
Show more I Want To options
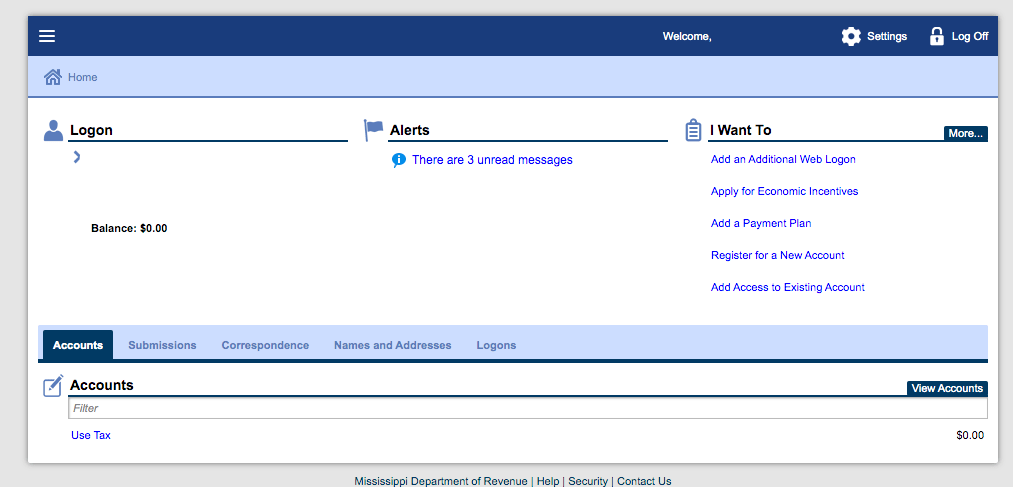(x=965, y=133)
